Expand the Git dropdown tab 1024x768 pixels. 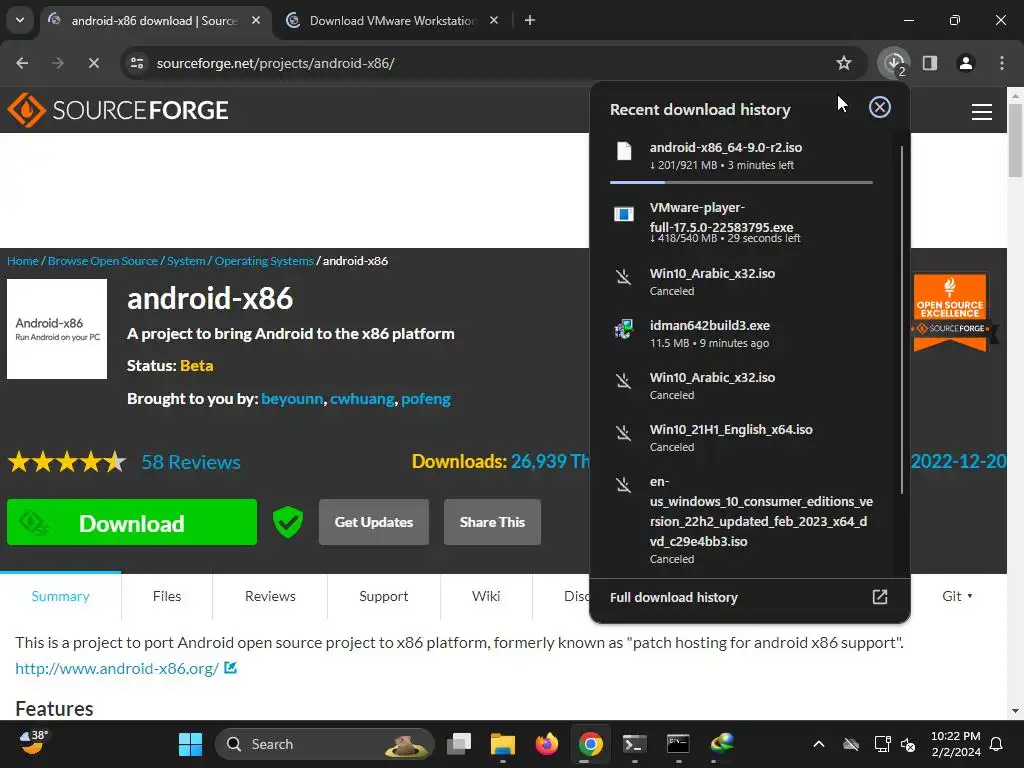(x=957, y=596)
